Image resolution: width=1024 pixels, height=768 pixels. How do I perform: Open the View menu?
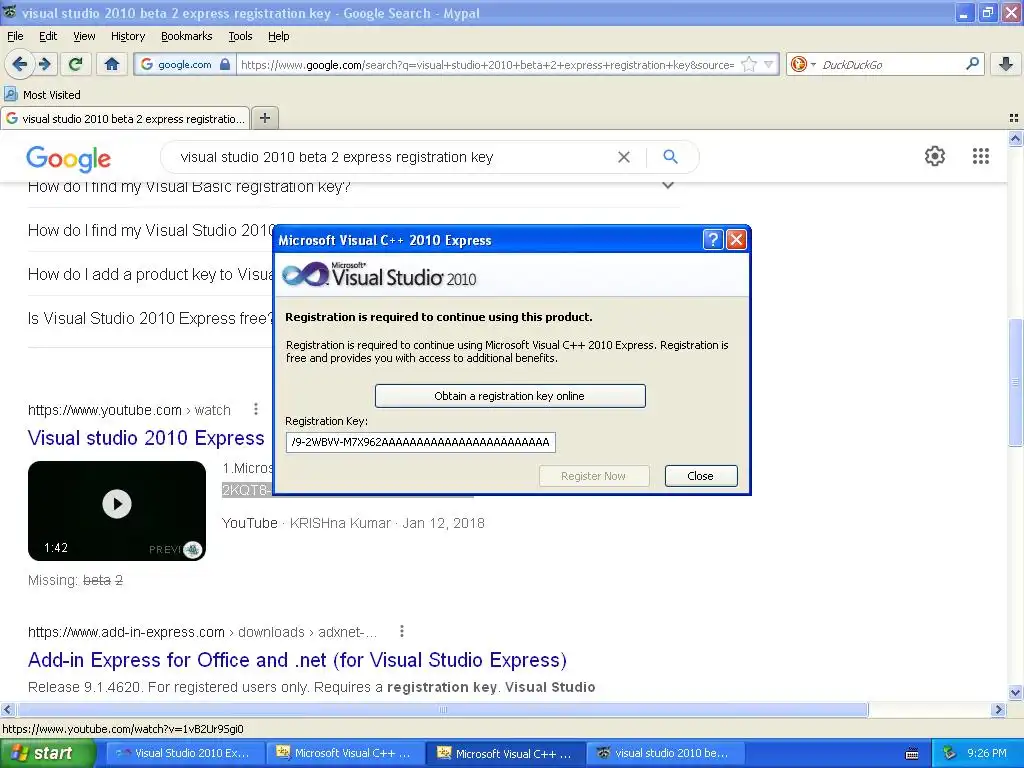[84, 36]
